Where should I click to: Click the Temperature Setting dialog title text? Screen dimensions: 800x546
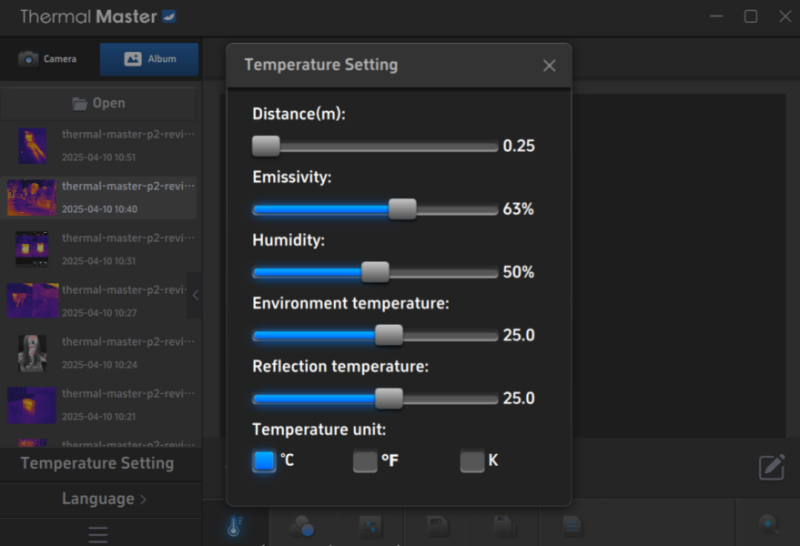coord(321,65)
